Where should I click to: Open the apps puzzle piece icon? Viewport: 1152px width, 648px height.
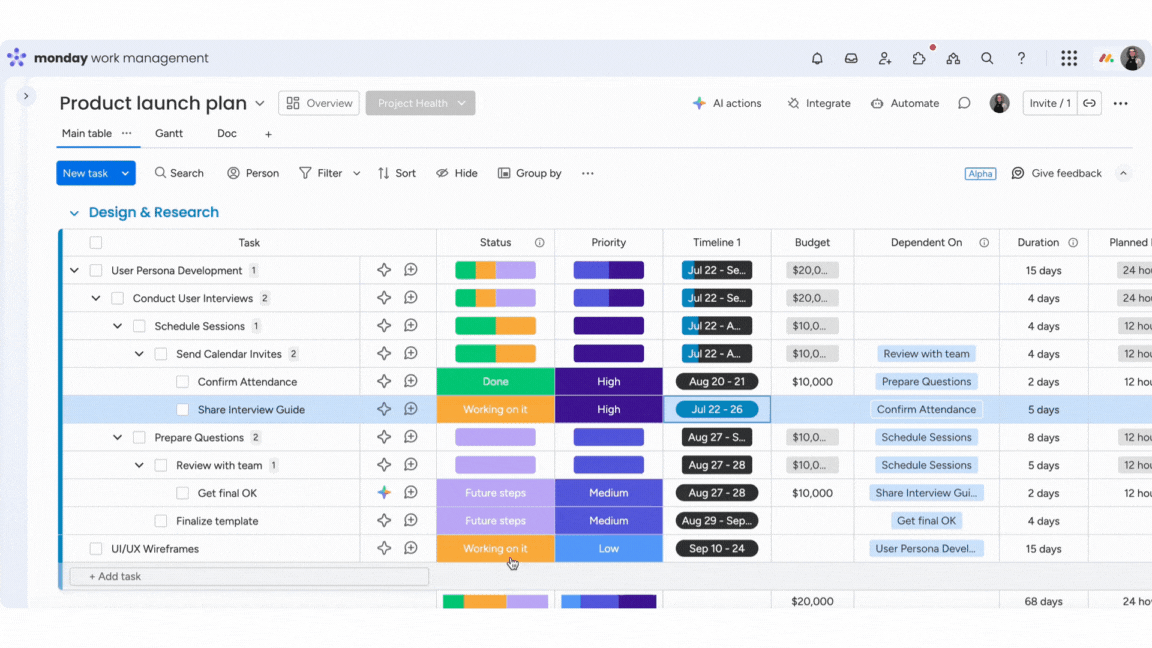coord(919,59)
